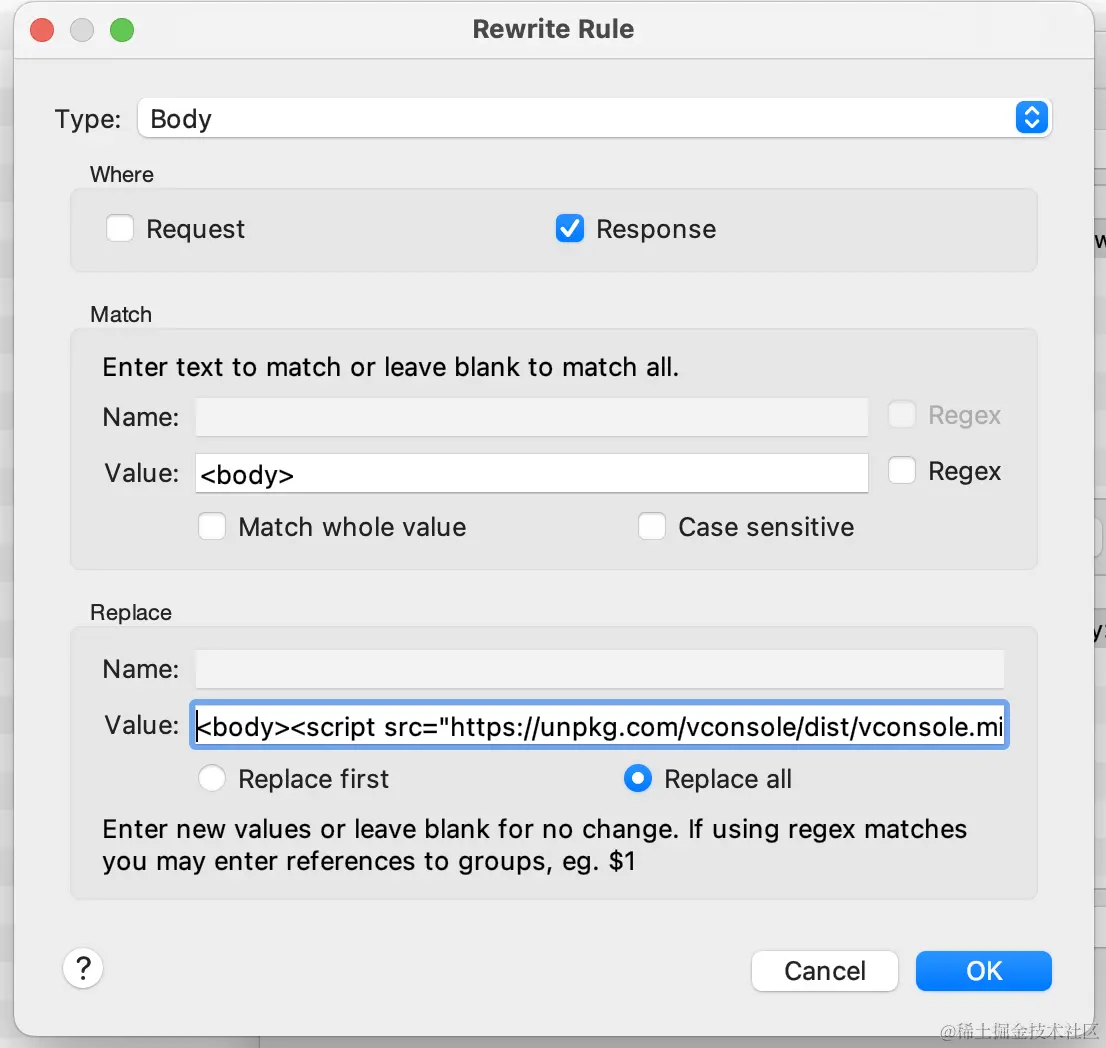Viewport: 1106px width, 1048px height.
Task: Click the green zoom window button
Action: [x=122, y=30]
